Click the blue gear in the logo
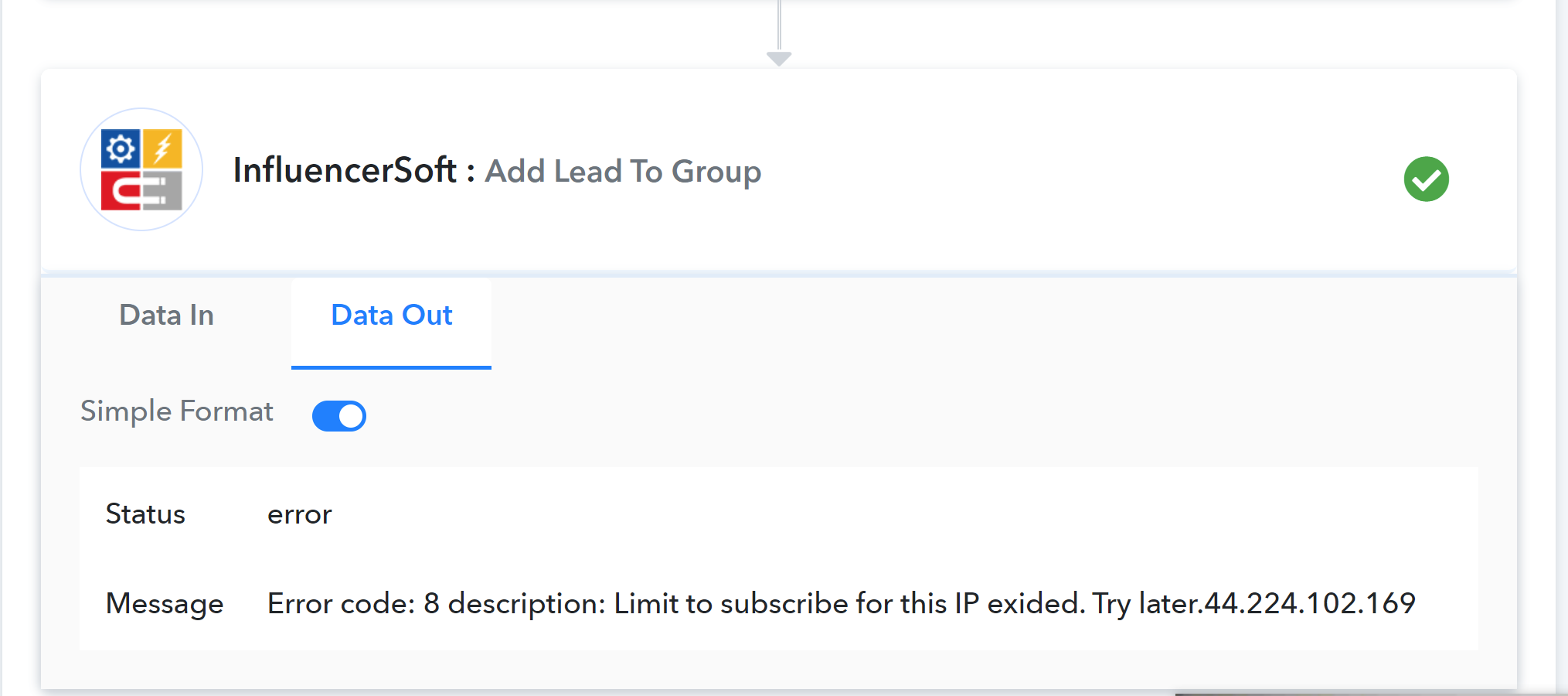This screenshot has width=1568, height=696. coord(121,148)
